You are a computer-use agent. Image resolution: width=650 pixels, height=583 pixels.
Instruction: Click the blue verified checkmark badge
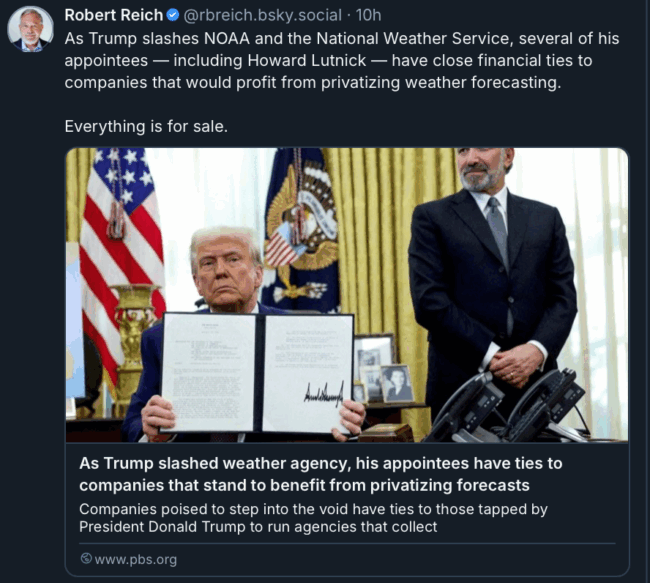tap(172, 15)
